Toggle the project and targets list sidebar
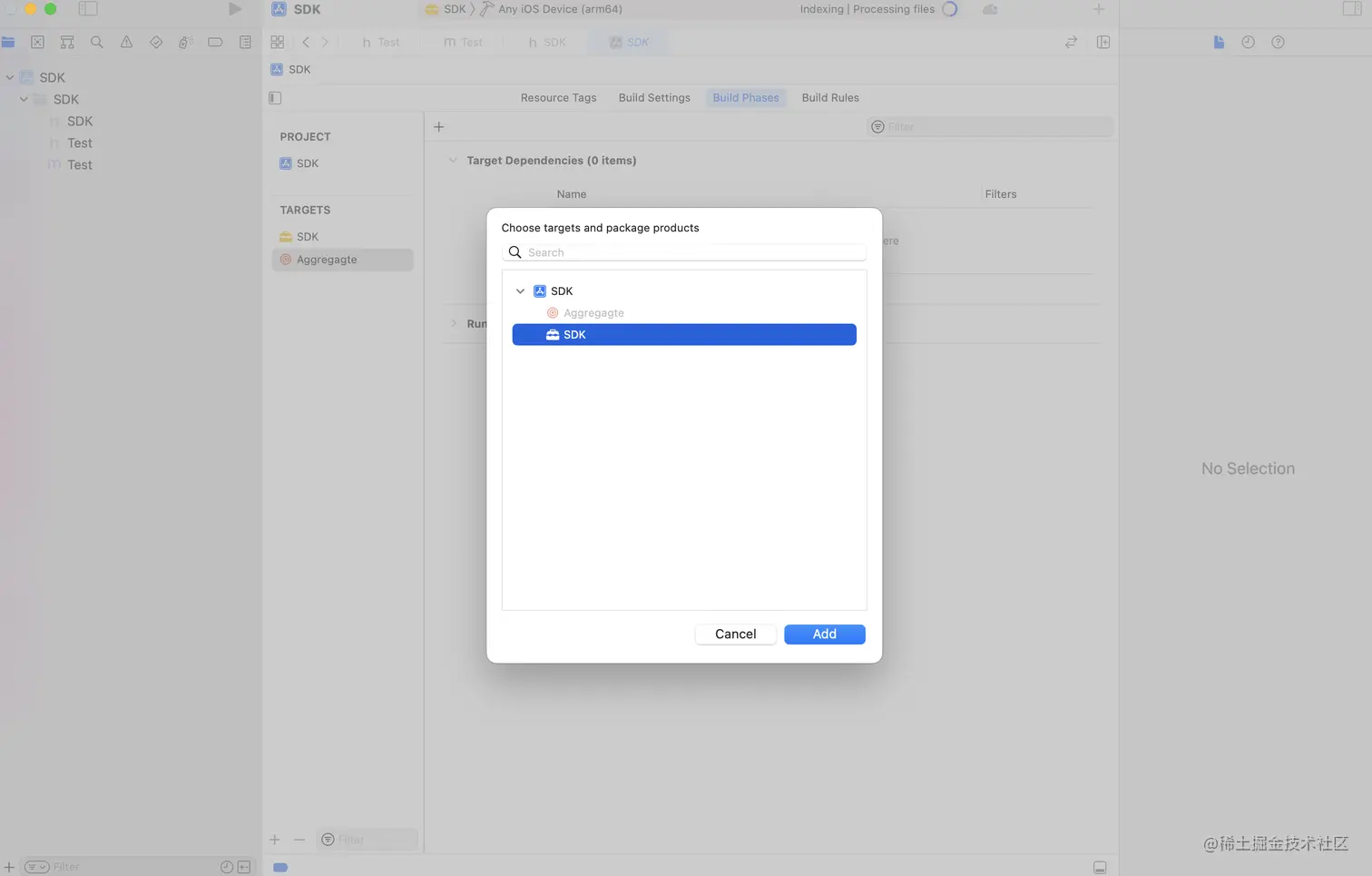1372x876 pixels. [275, 98]
